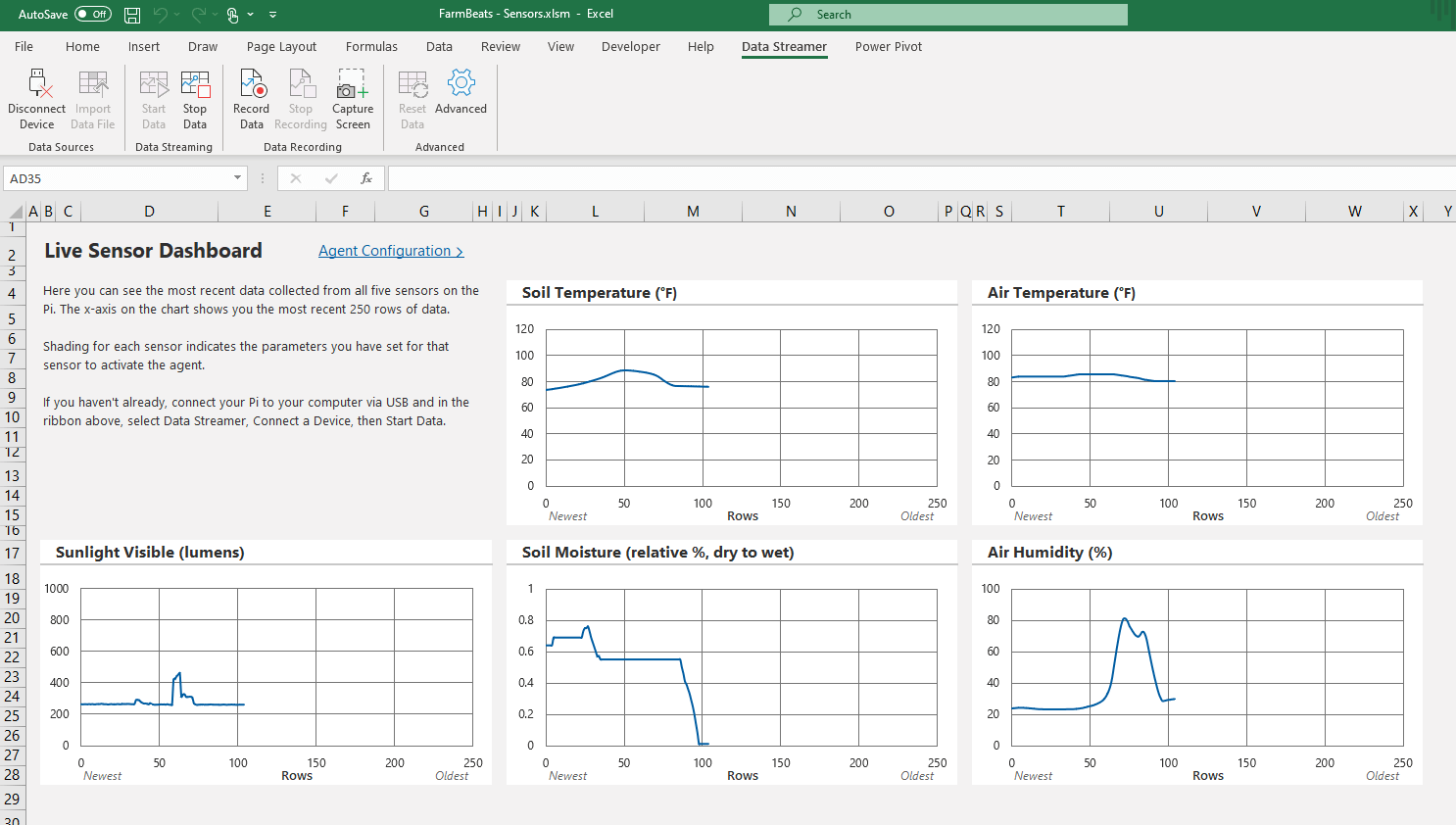Open Advanced settings gear icon
The width and height of the screenshot is (1456, 825).
pyautogui.click(x=461, y=84)
